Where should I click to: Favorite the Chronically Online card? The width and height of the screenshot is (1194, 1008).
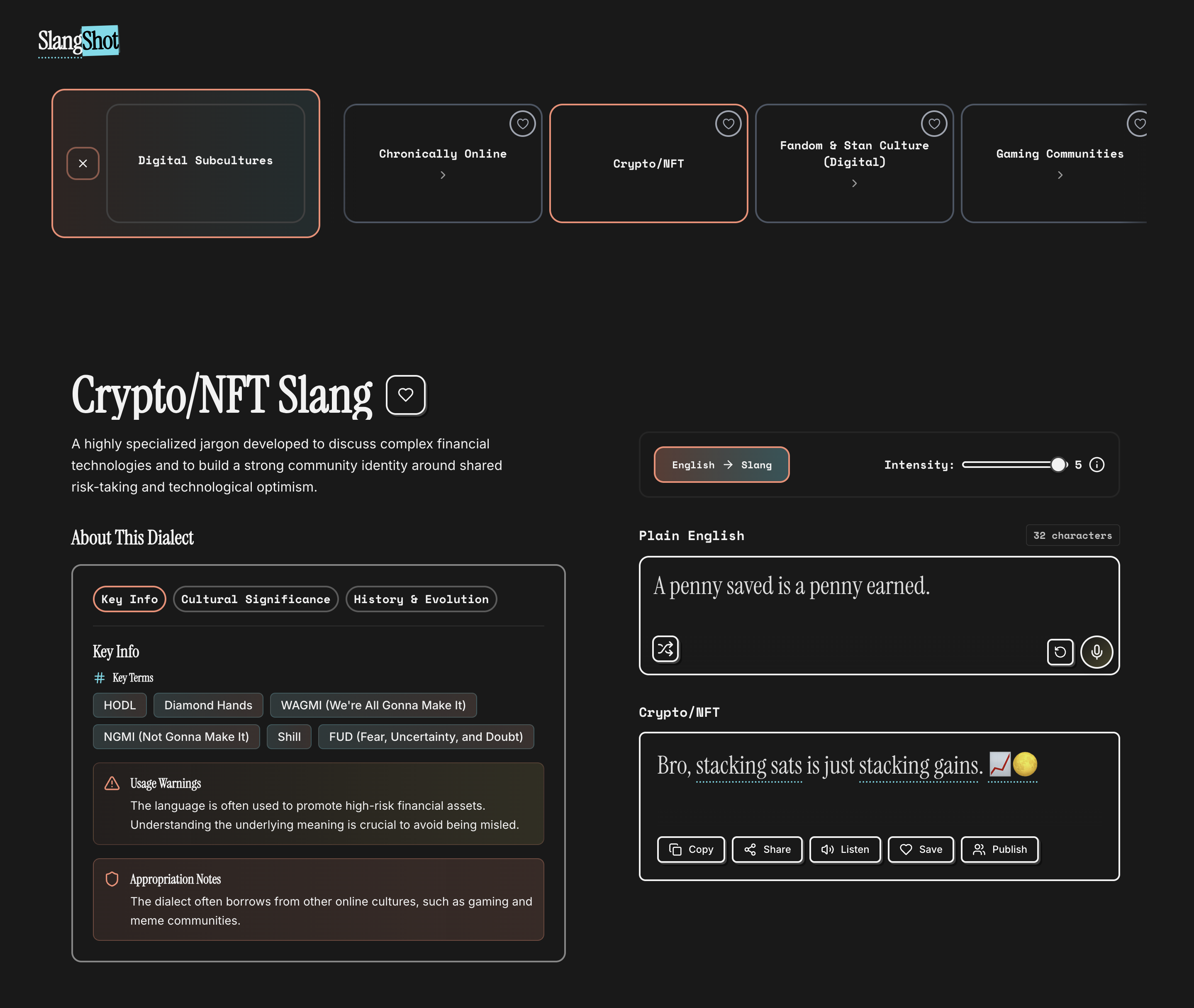[x=522, y=124]
